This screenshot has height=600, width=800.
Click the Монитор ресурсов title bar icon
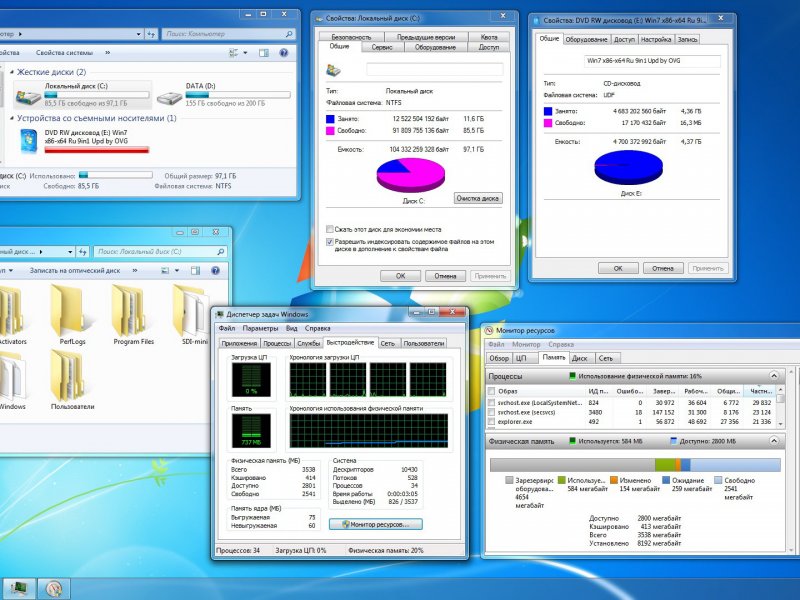tap(489, 331)
